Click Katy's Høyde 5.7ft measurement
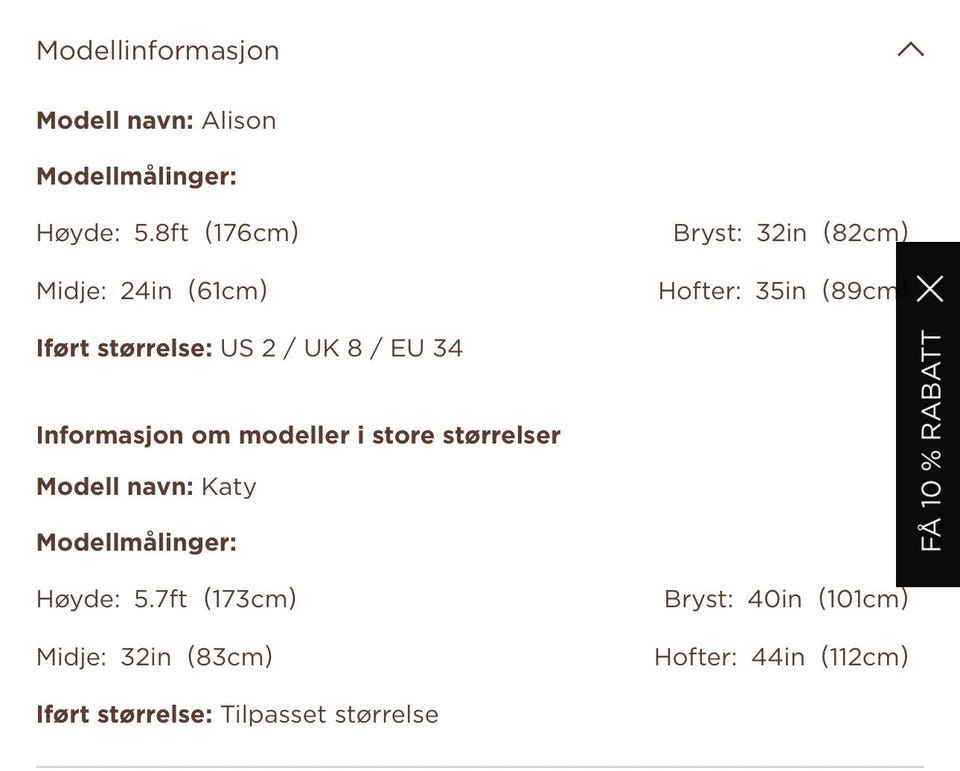 tap(167, 598)
